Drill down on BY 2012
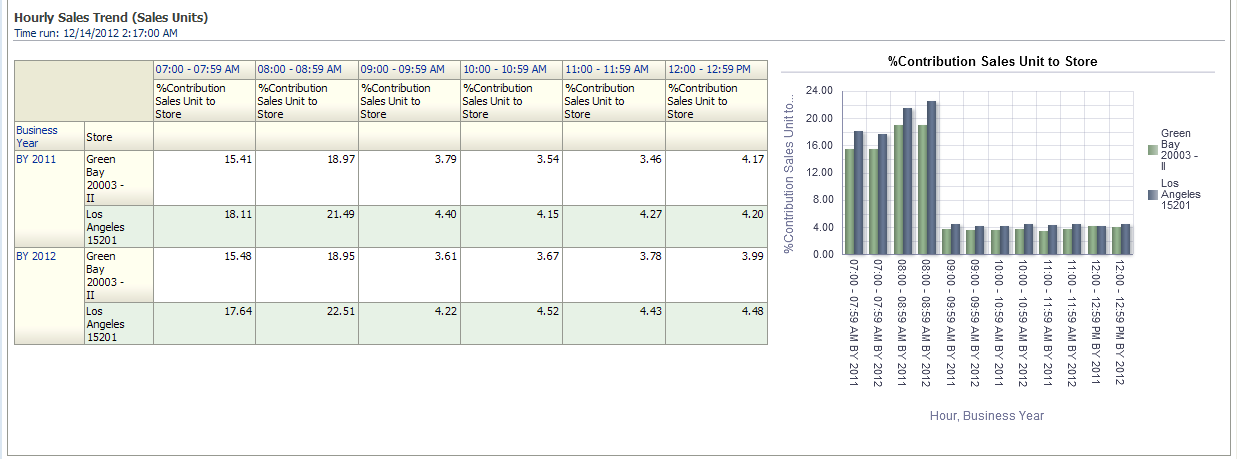Viewport: 1237px width, 459px height. [x=36, y=256]
